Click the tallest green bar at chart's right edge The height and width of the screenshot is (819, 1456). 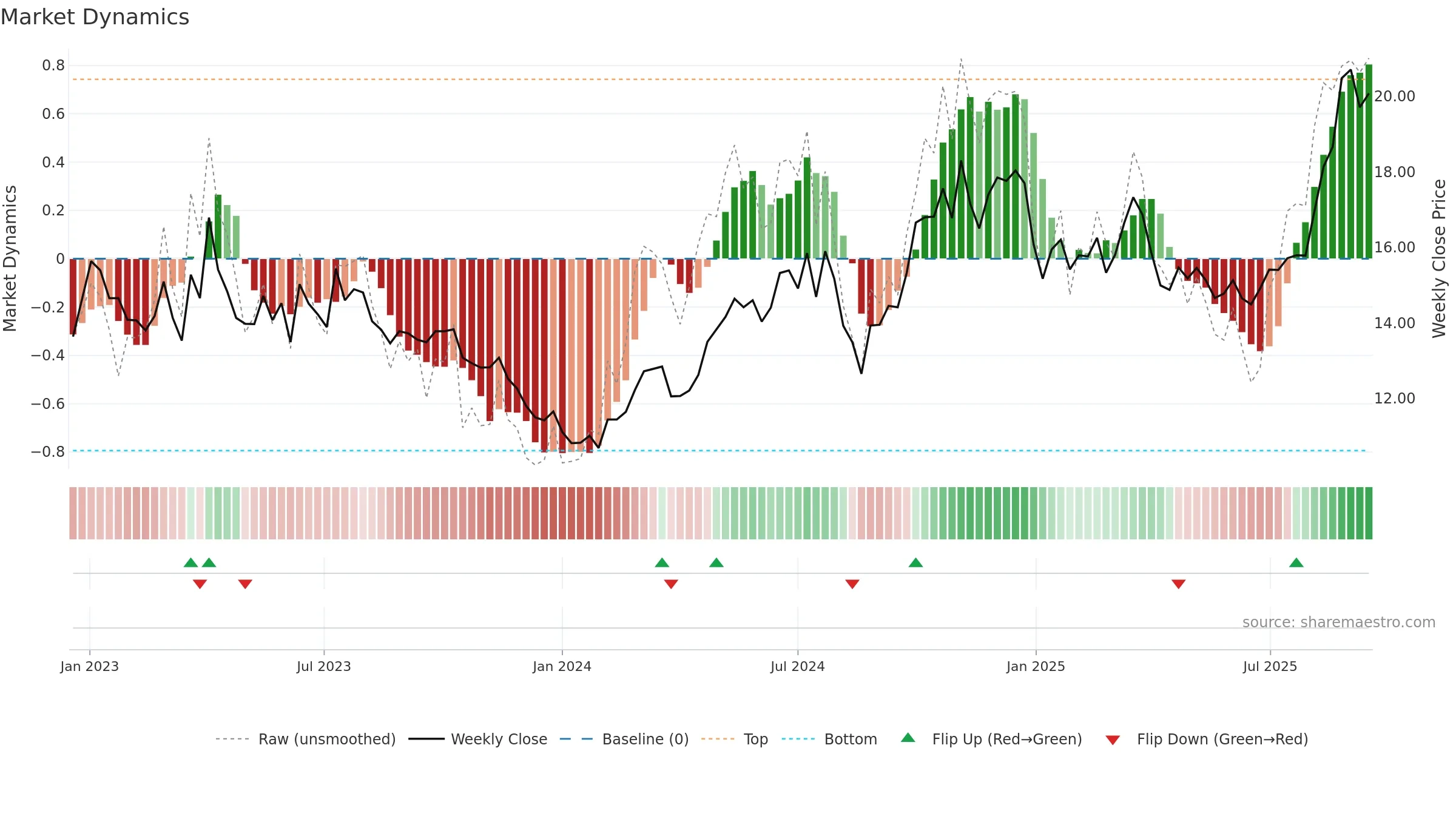pos(1369,161)
